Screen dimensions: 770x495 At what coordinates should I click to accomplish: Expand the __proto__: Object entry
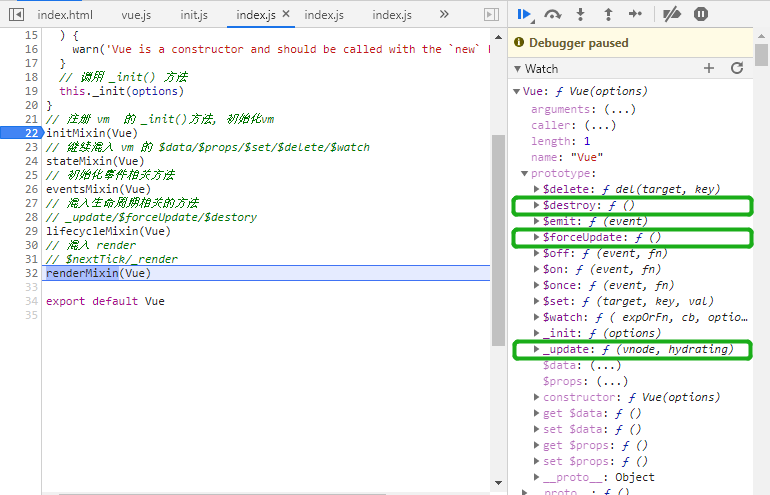[x=537, y=477]
